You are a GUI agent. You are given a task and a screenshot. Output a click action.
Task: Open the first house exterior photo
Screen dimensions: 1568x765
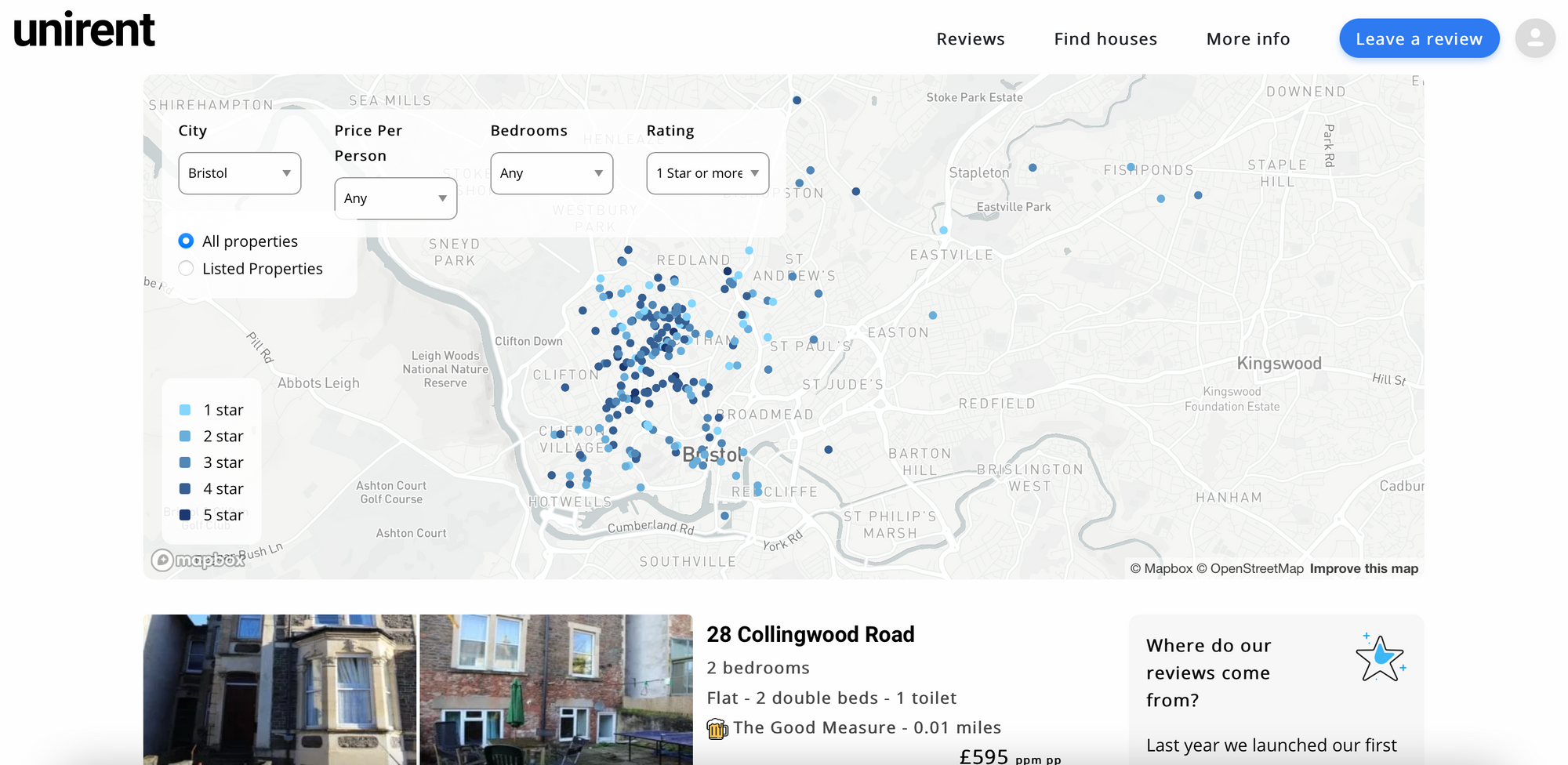click(x=279, y=690)
